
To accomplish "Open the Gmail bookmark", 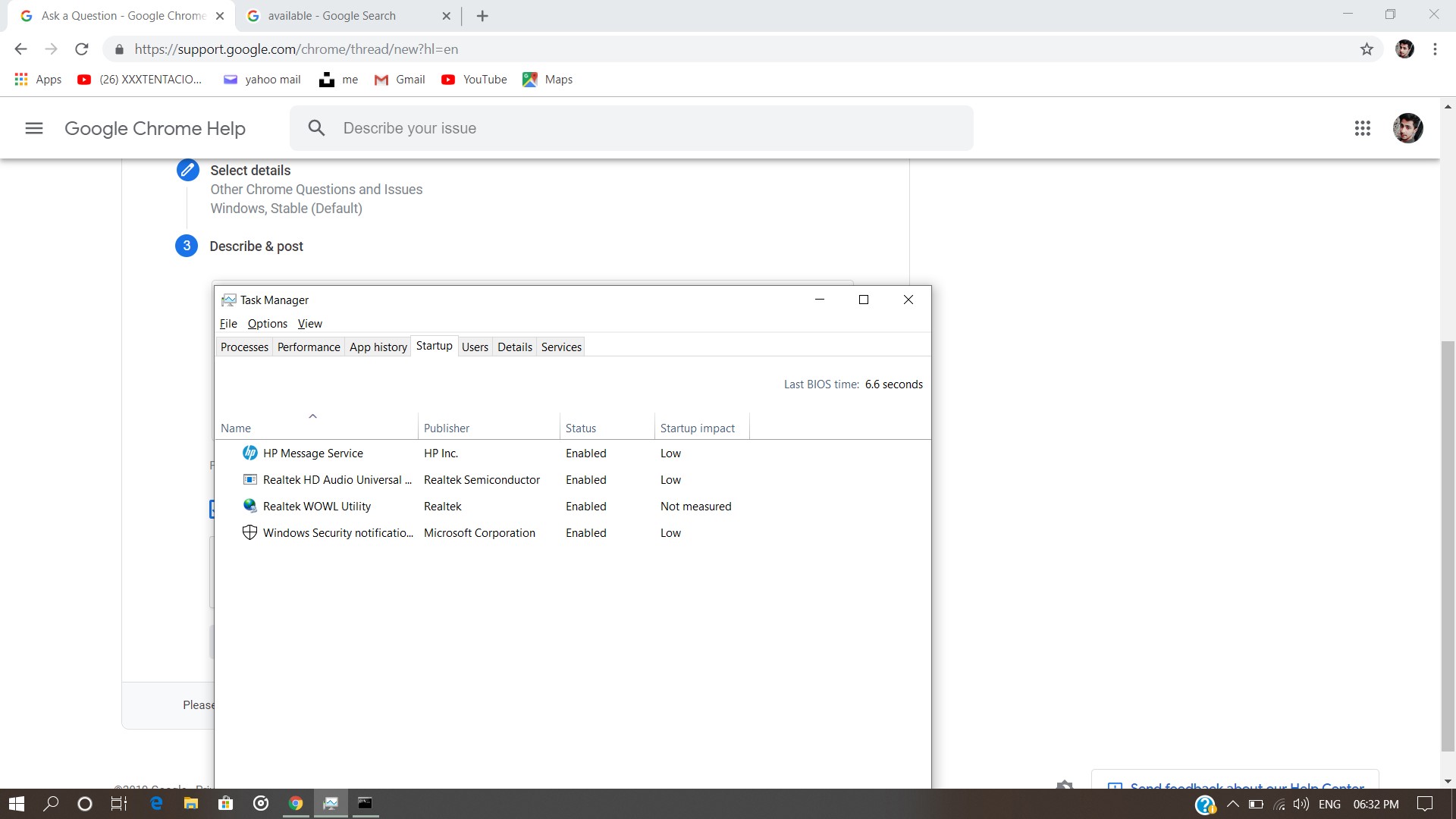I will [400, 80].
